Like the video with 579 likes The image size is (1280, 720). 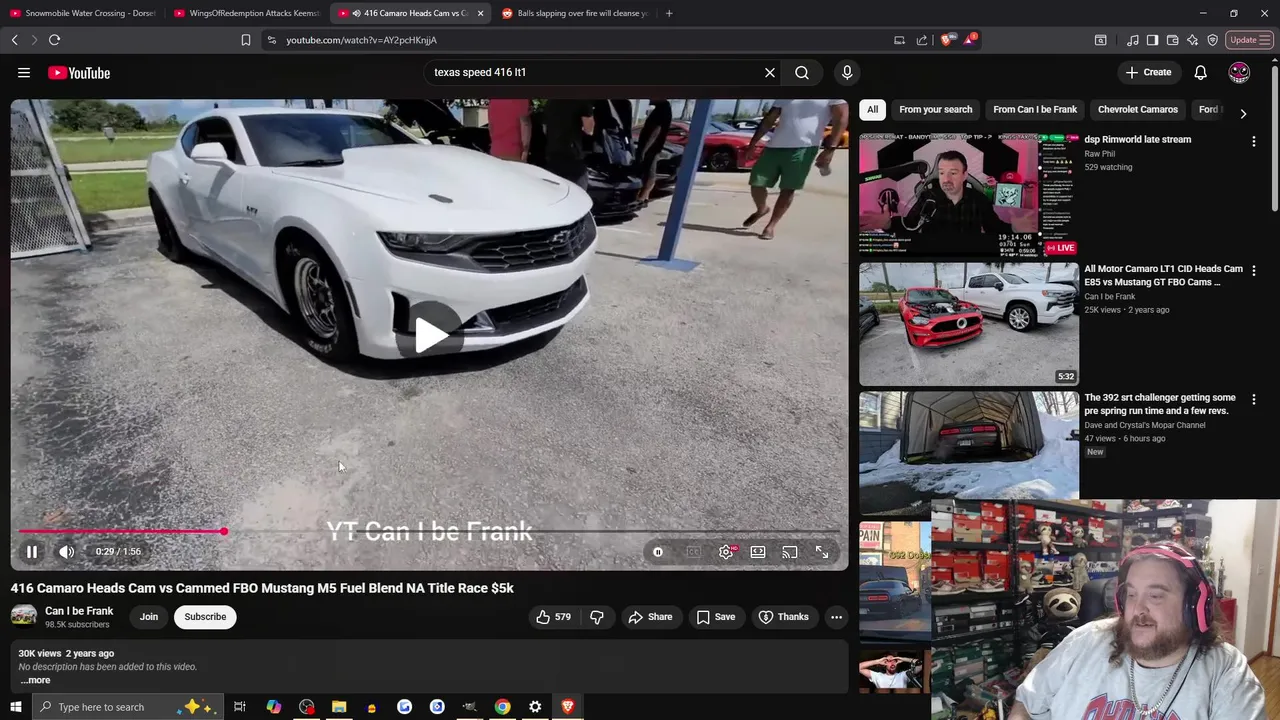pos(553,617)
